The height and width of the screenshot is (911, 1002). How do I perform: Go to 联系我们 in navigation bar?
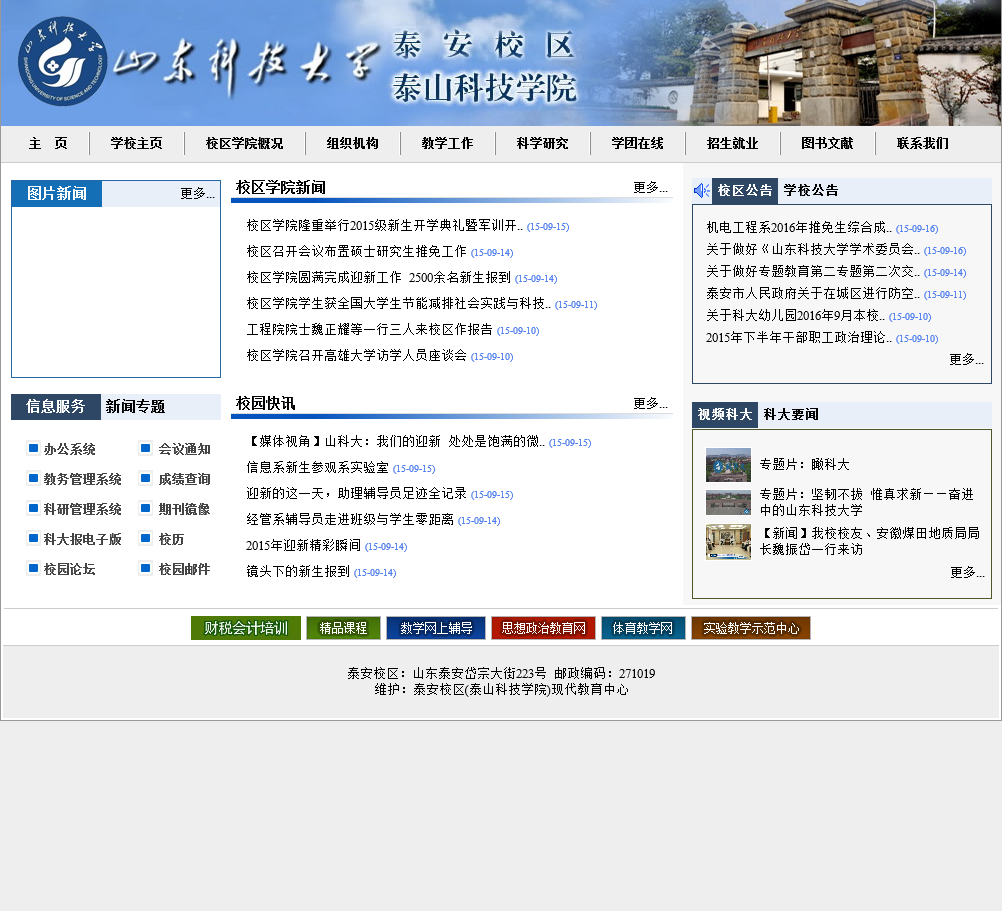click(x=923, y=144)
